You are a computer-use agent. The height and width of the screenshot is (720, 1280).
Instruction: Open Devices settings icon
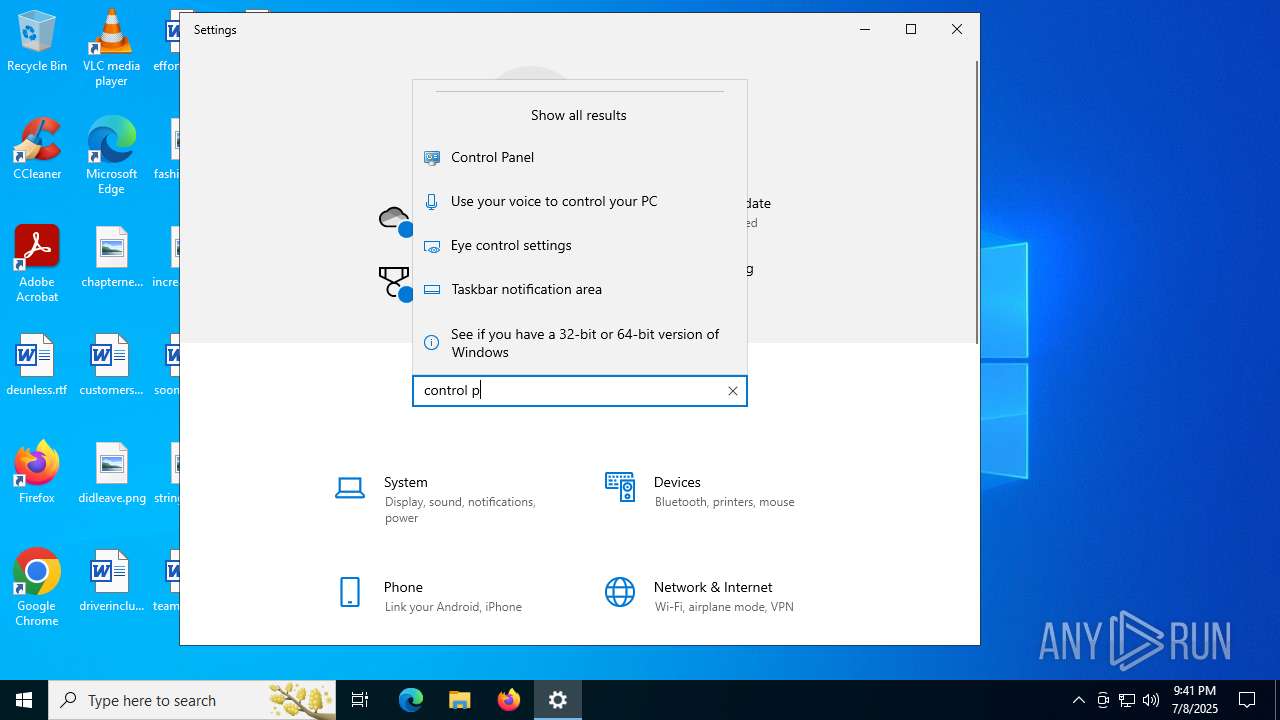point(620,488)
